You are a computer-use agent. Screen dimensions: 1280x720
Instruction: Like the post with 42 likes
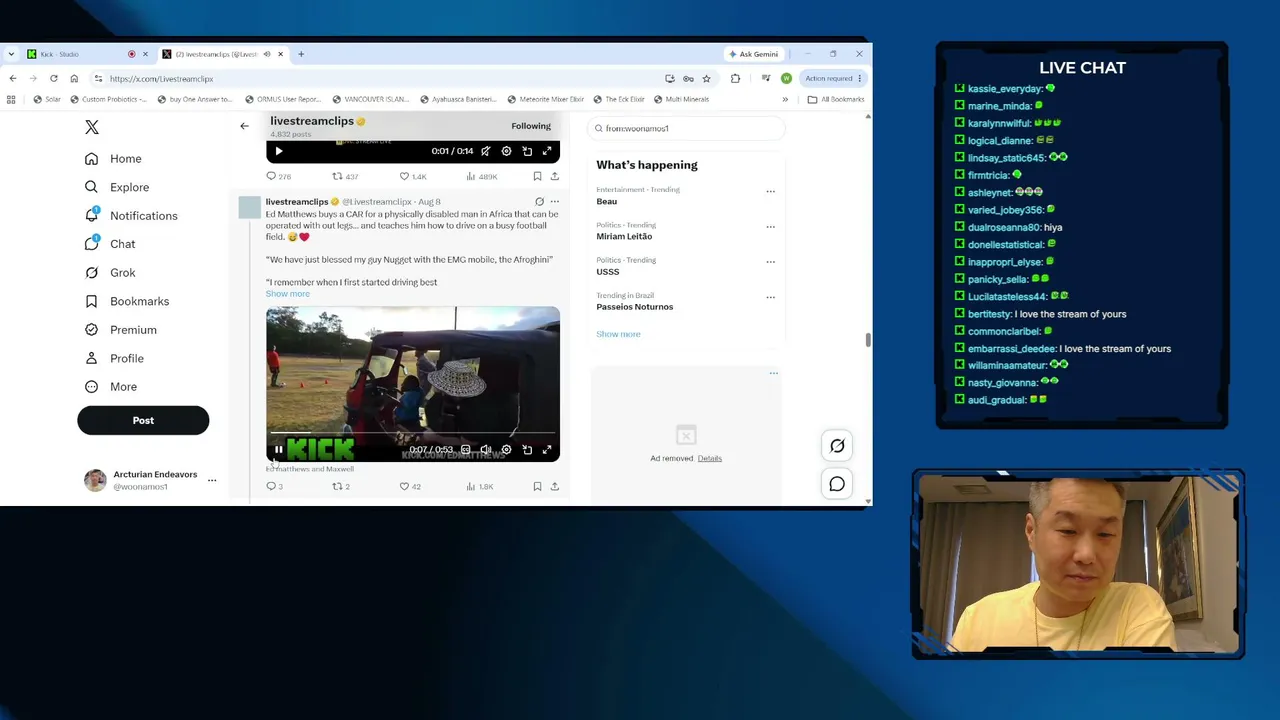[x=410, y=487]
